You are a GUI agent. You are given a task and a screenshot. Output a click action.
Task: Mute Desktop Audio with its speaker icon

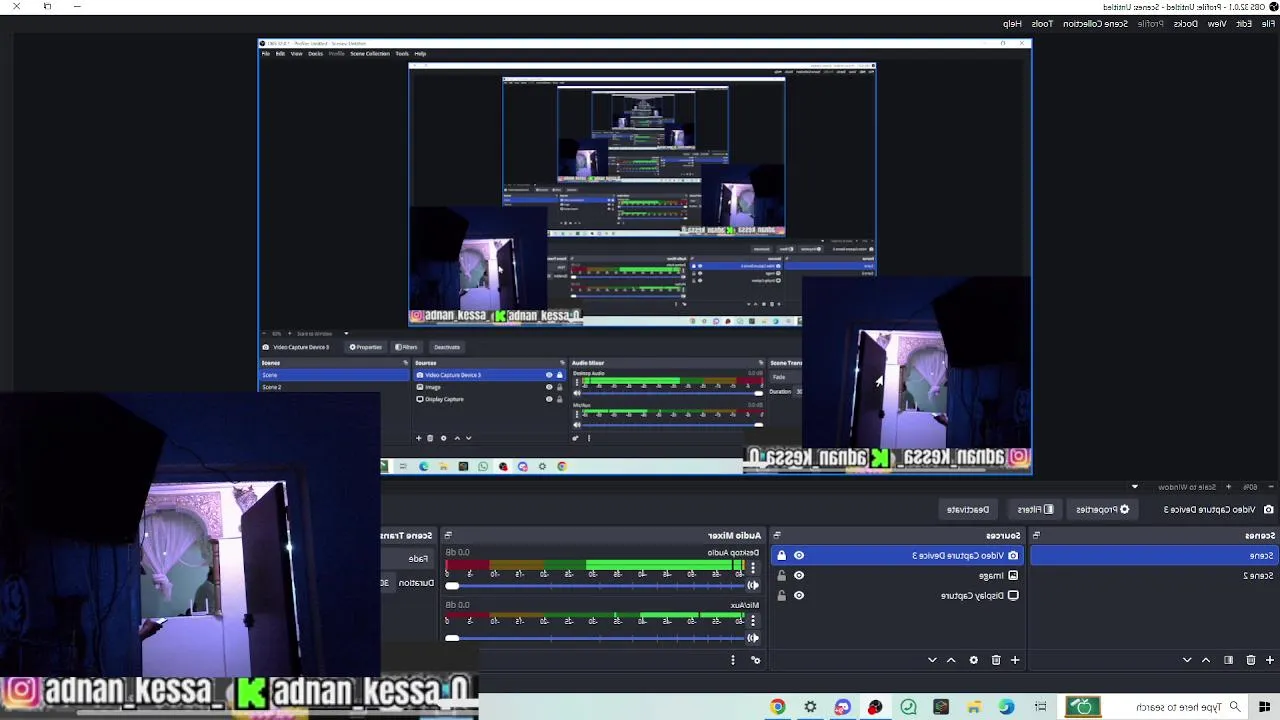[753, 585]
